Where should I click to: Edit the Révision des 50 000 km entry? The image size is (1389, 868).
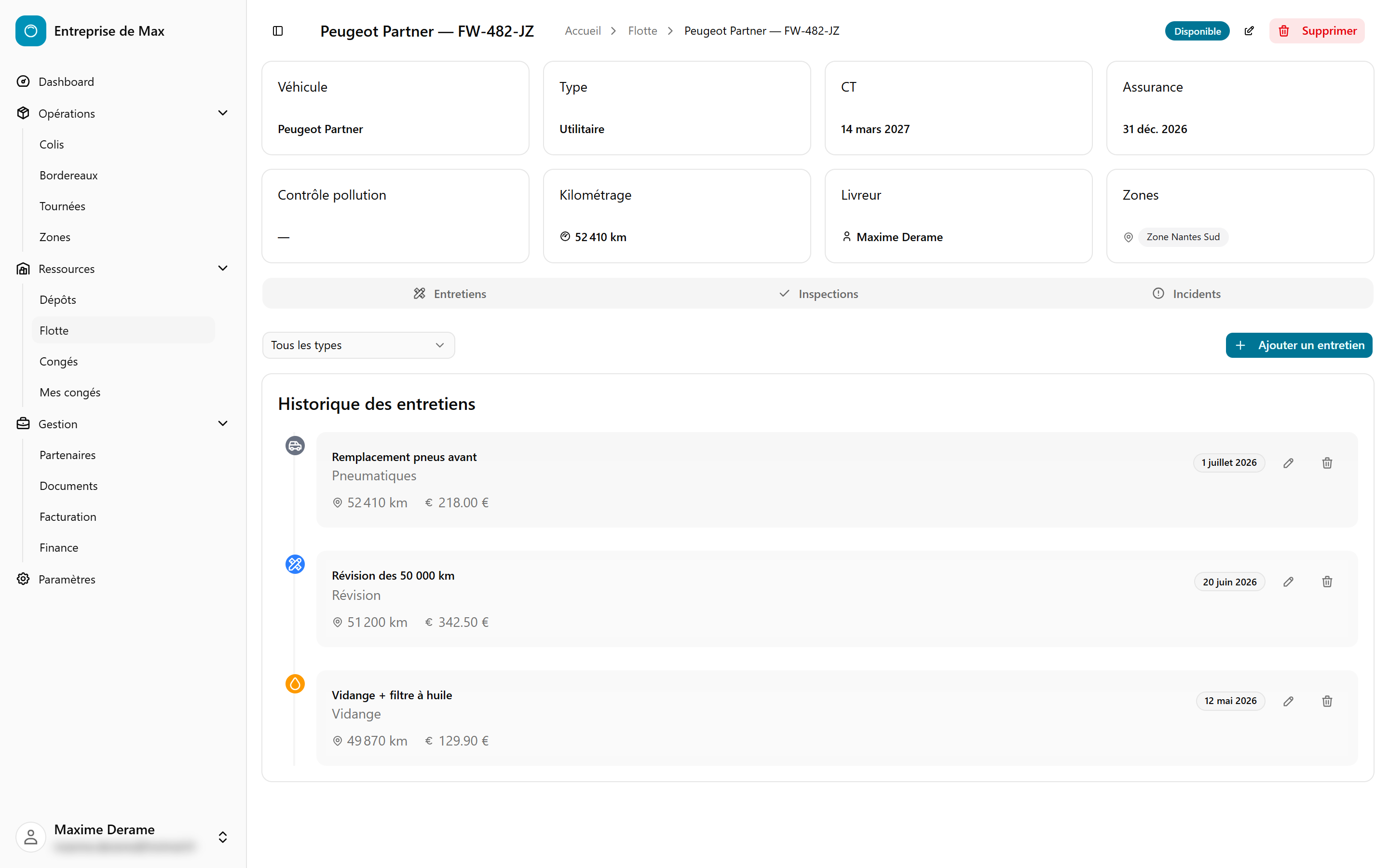pos(1289,582)
